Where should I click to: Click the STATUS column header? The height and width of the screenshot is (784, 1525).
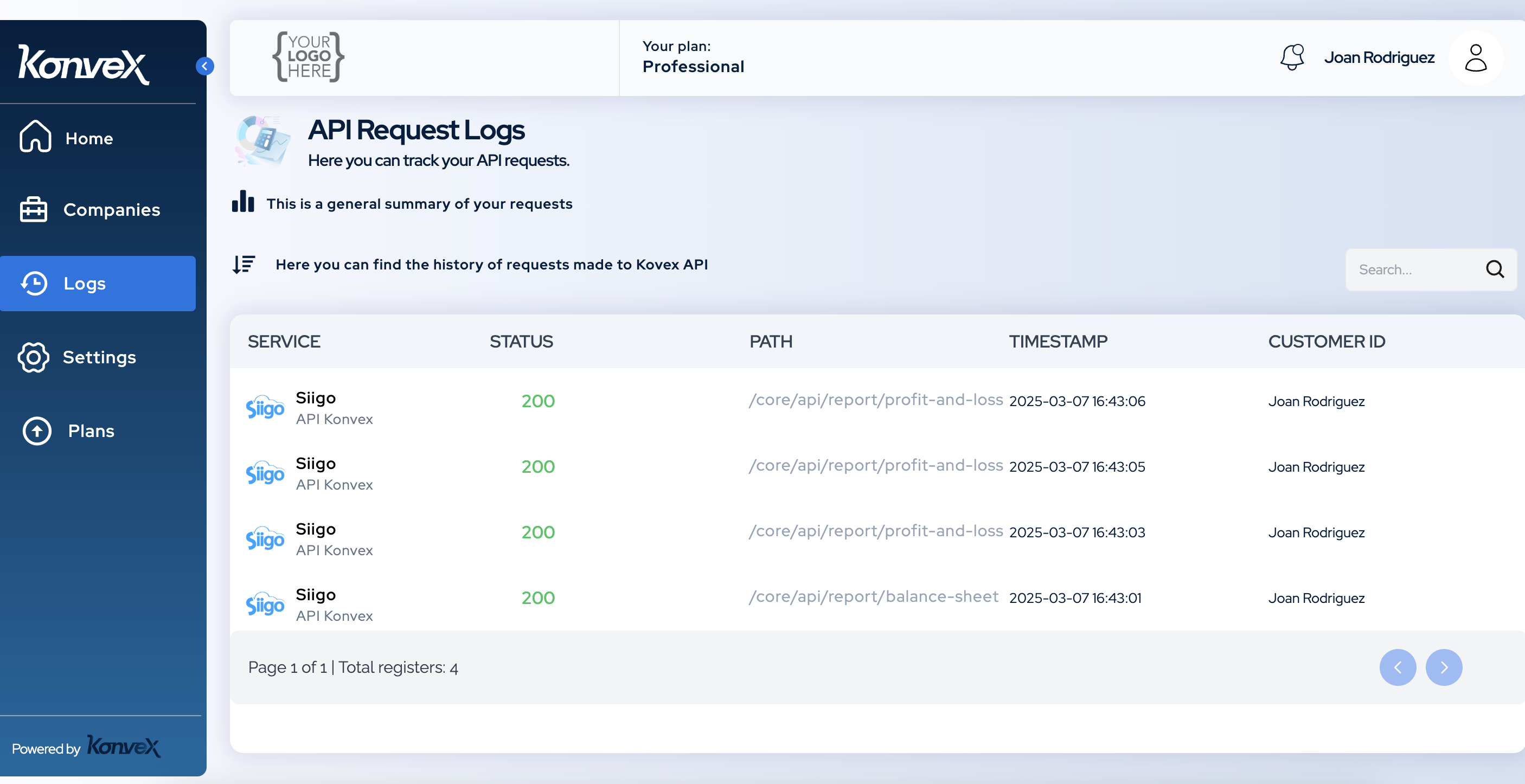pyautogui.click(x=521, y=342)
